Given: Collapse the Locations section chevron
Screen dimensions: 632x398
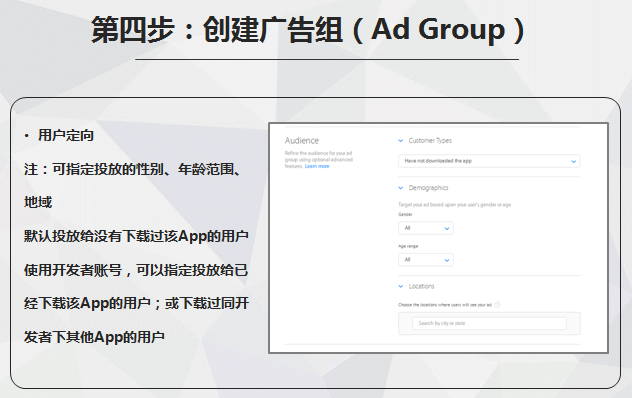Looking at the screenshot, I should (x=401, y=286).
